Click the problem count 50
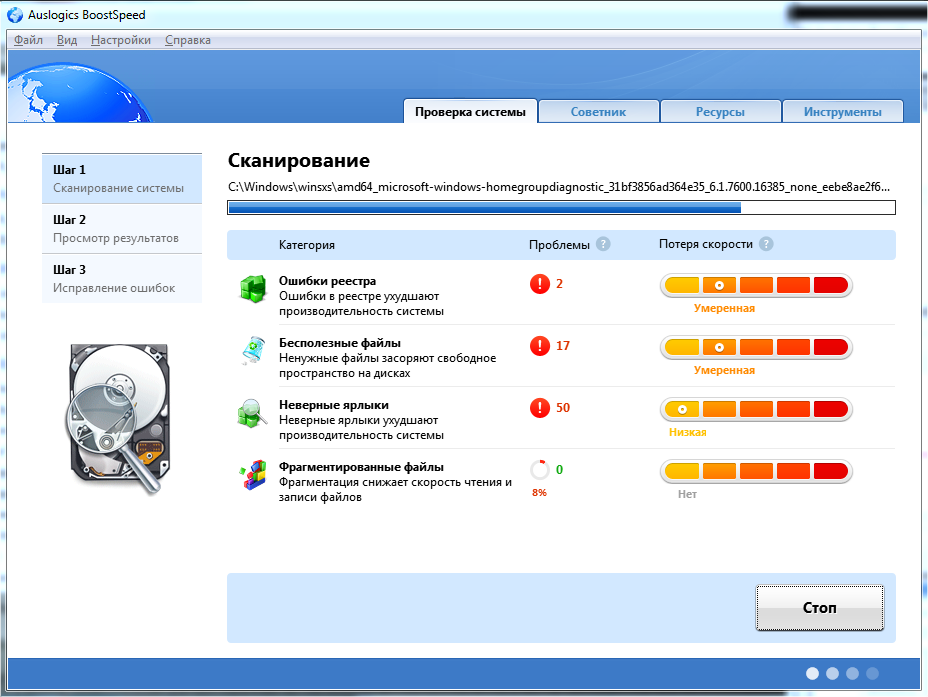928x697 pixels. 563,408
